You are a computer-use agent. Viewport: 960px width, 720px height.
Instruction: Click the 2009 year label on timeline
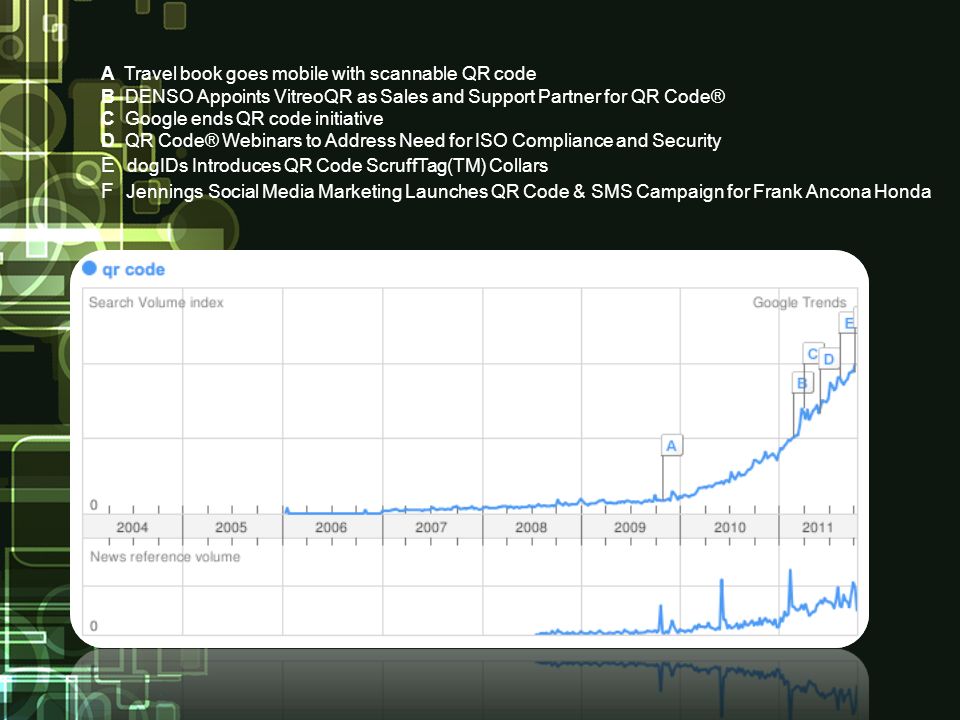point(630,527)
